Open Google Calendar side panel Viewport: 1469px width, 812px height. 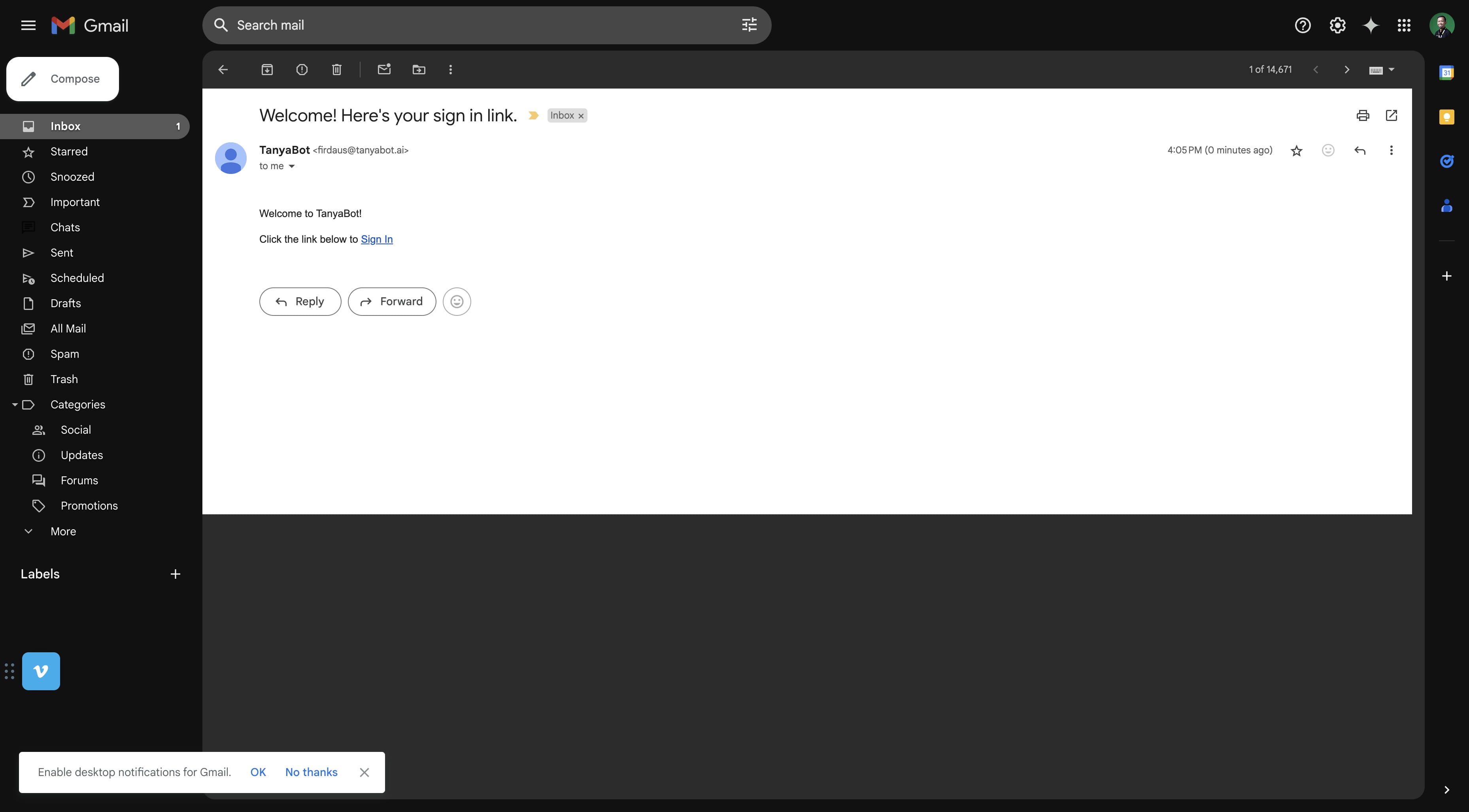(1446, 72)
